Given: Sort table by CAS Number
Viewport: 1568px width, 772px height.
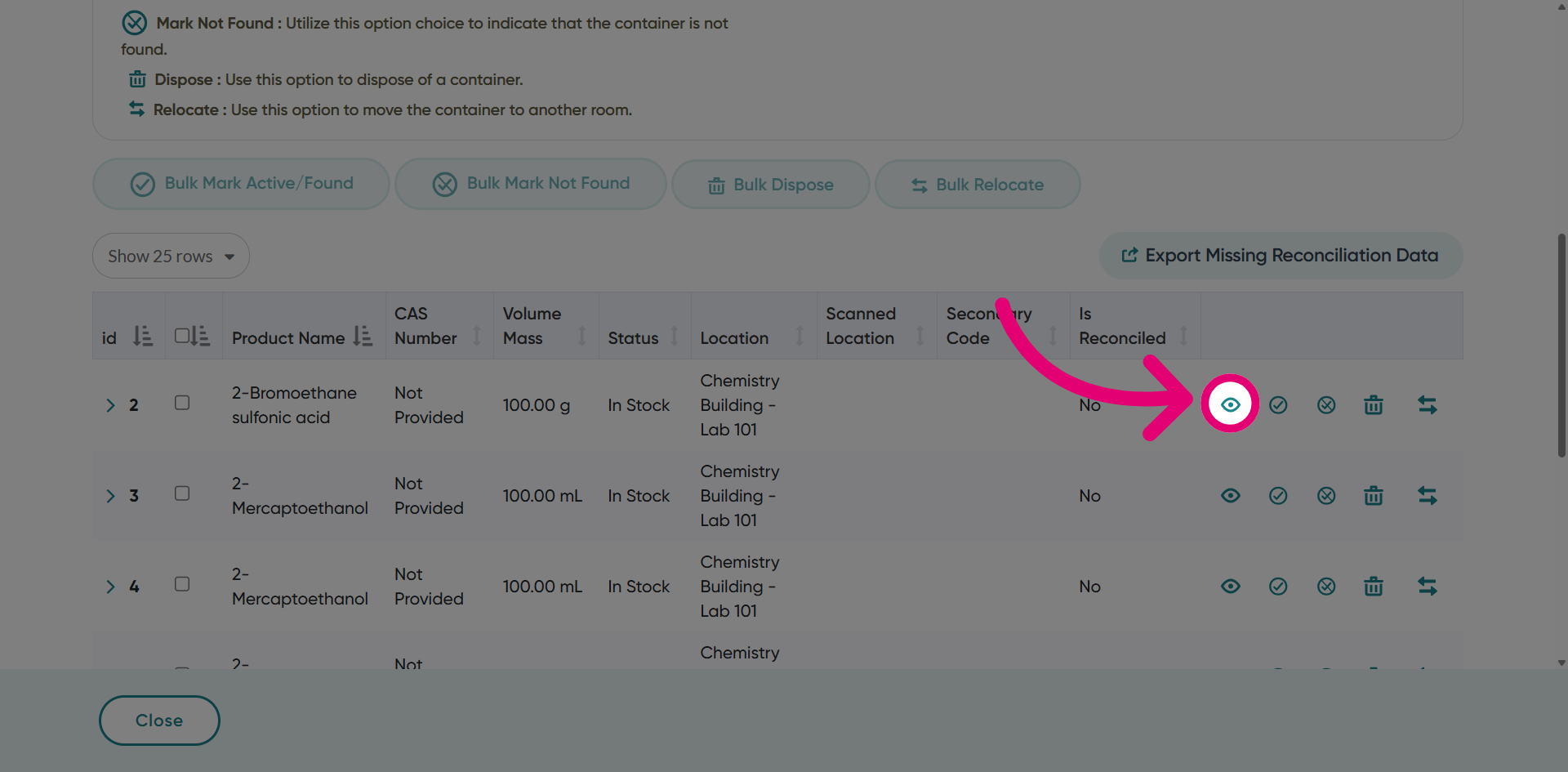Looking at the screenshot, I should [477, 336].
